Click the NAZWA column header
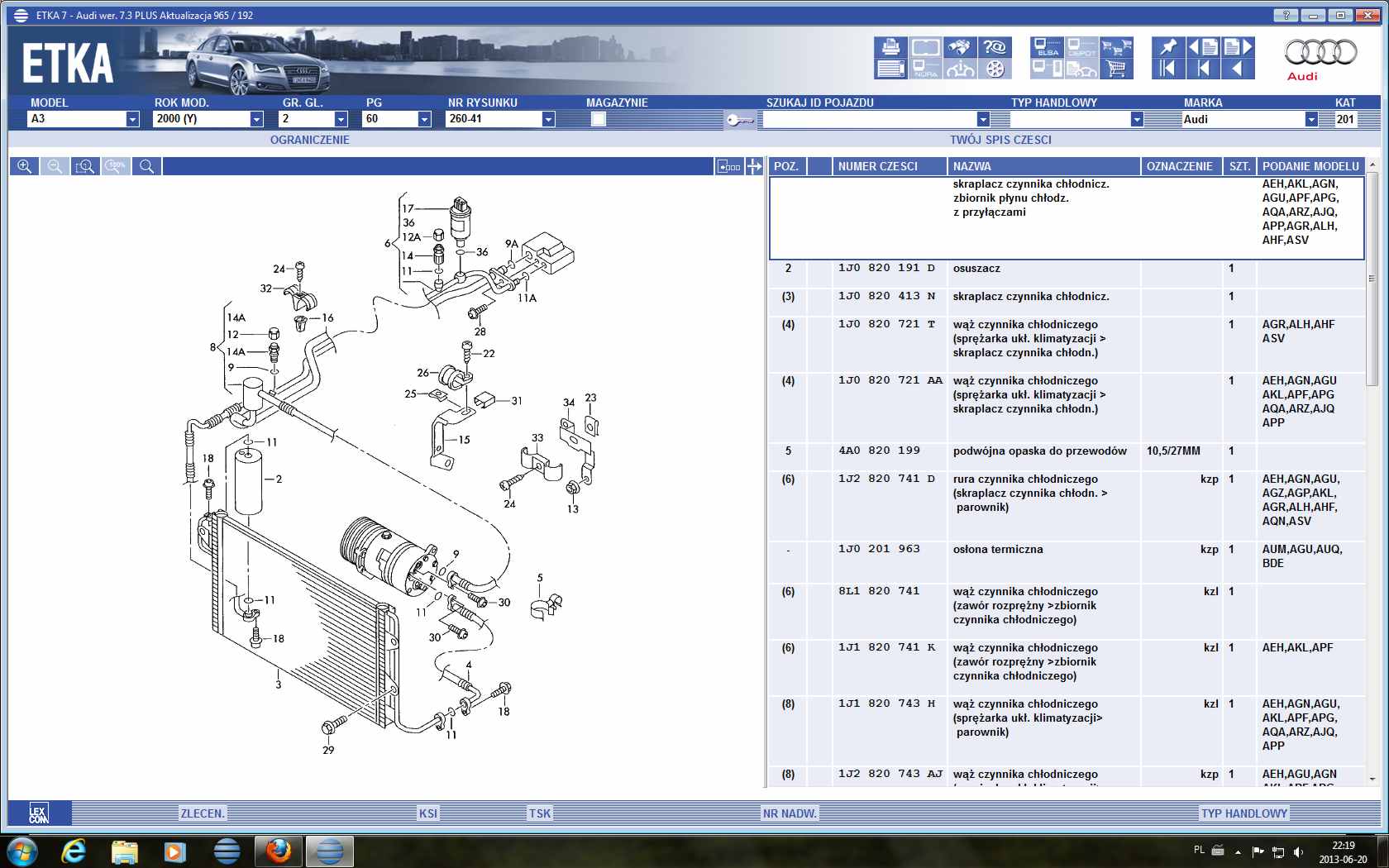This screenshot has width=1389, height=868. point(1043,166)
